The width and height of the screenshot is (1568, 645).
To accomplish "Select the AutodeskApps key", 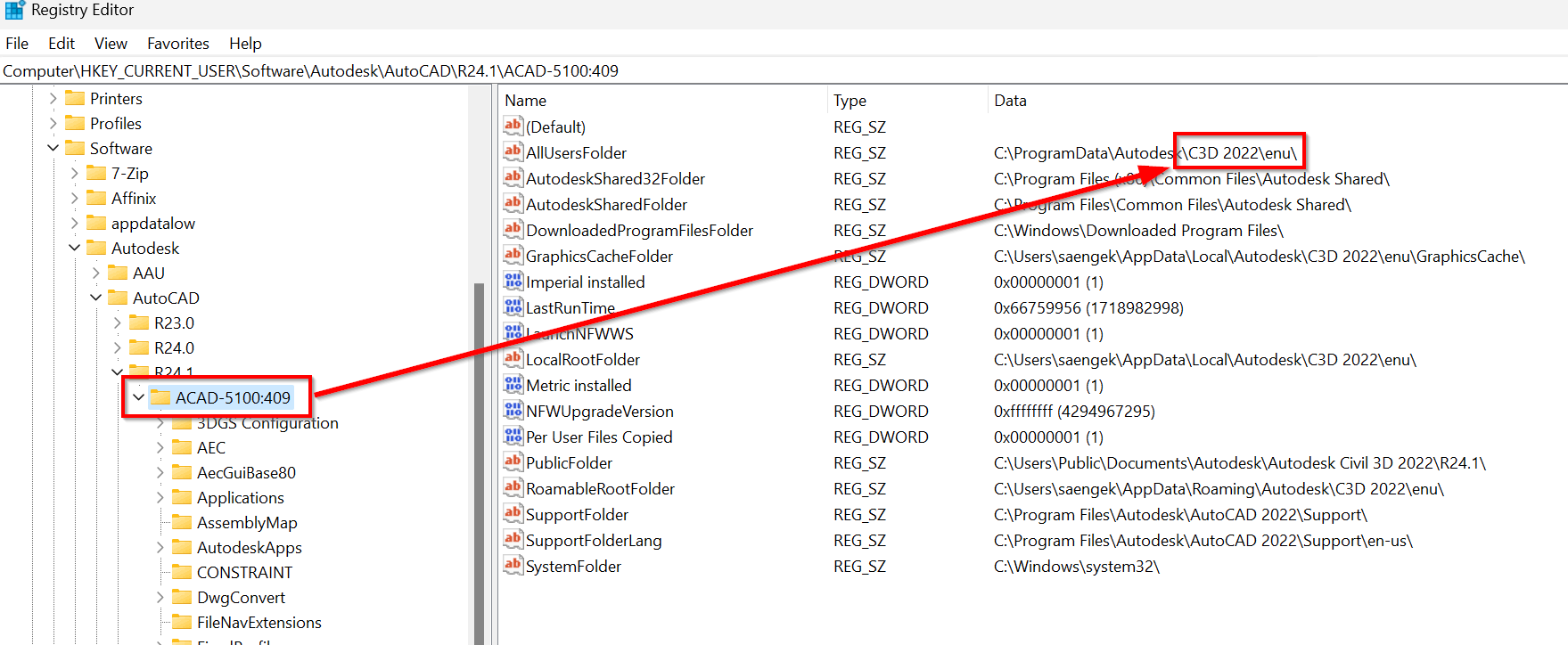I will coord(250,547).
